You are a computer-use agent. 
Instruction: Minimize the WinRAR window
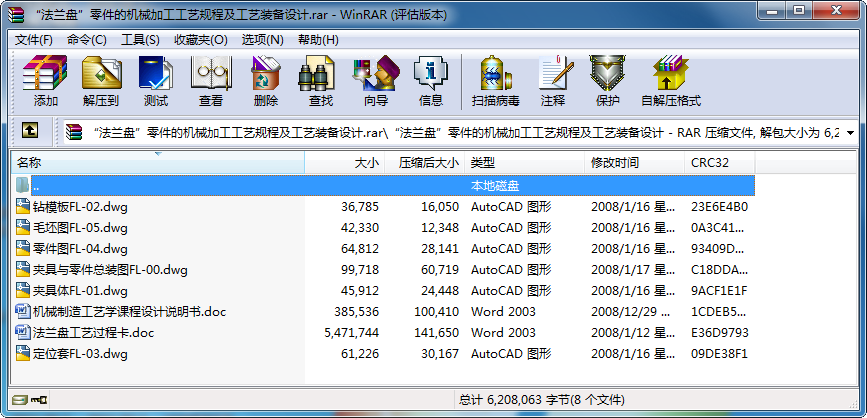(x=771, y=11)
